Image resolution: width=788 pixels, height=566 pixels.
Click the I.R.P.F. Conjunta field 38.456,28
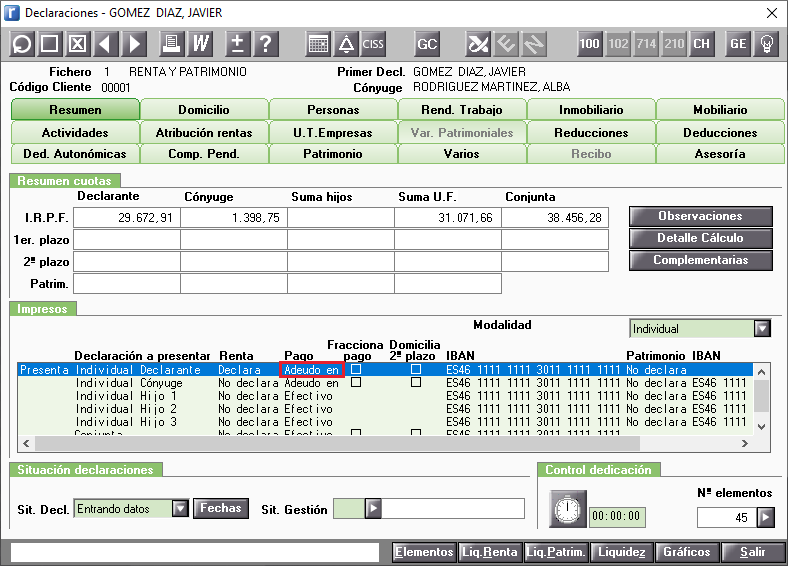(555, 218)
